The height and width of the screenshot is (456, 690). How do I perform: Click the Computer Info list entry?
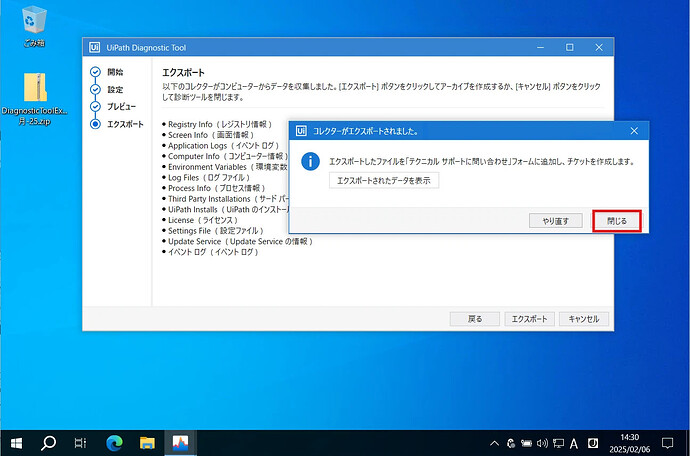(225, 156)
